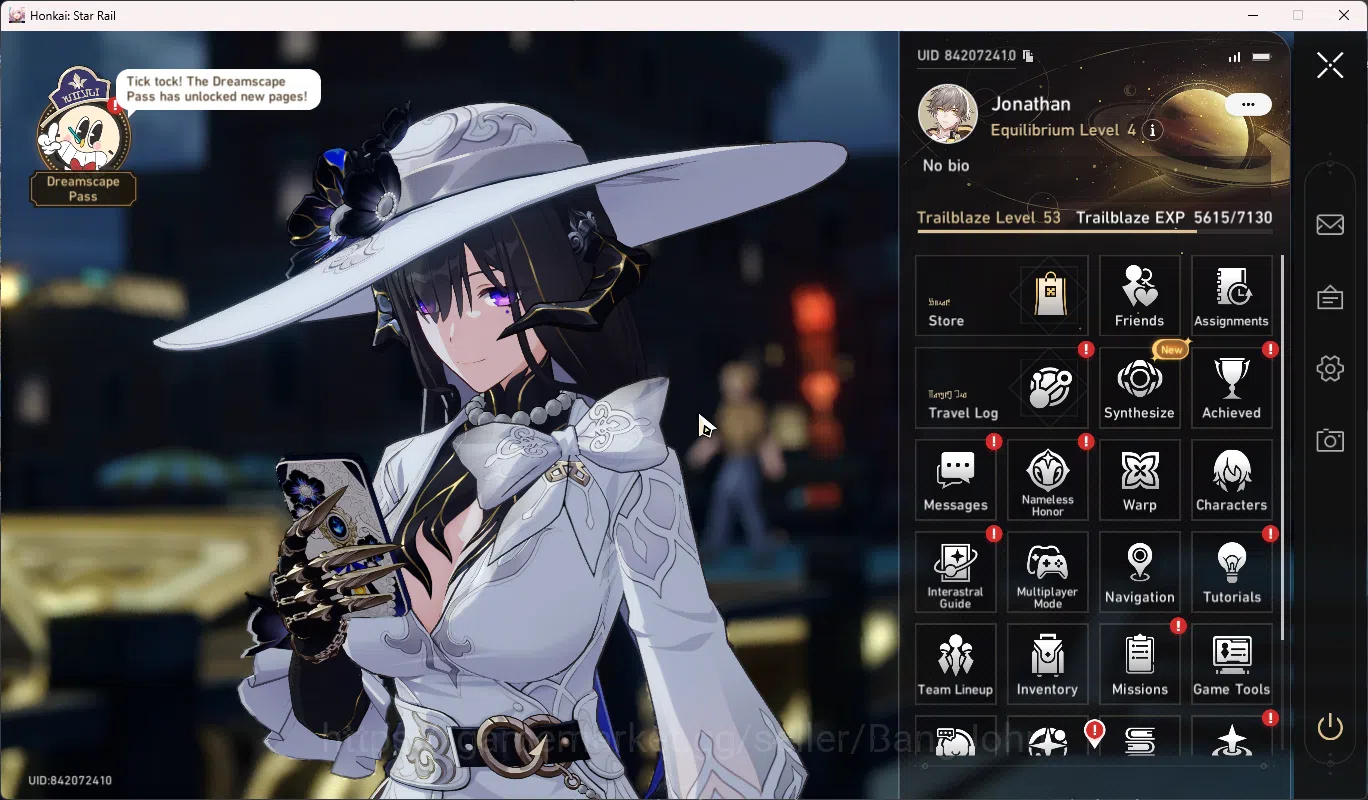
Task: Open the Inventory menu
Action: 1047,664
